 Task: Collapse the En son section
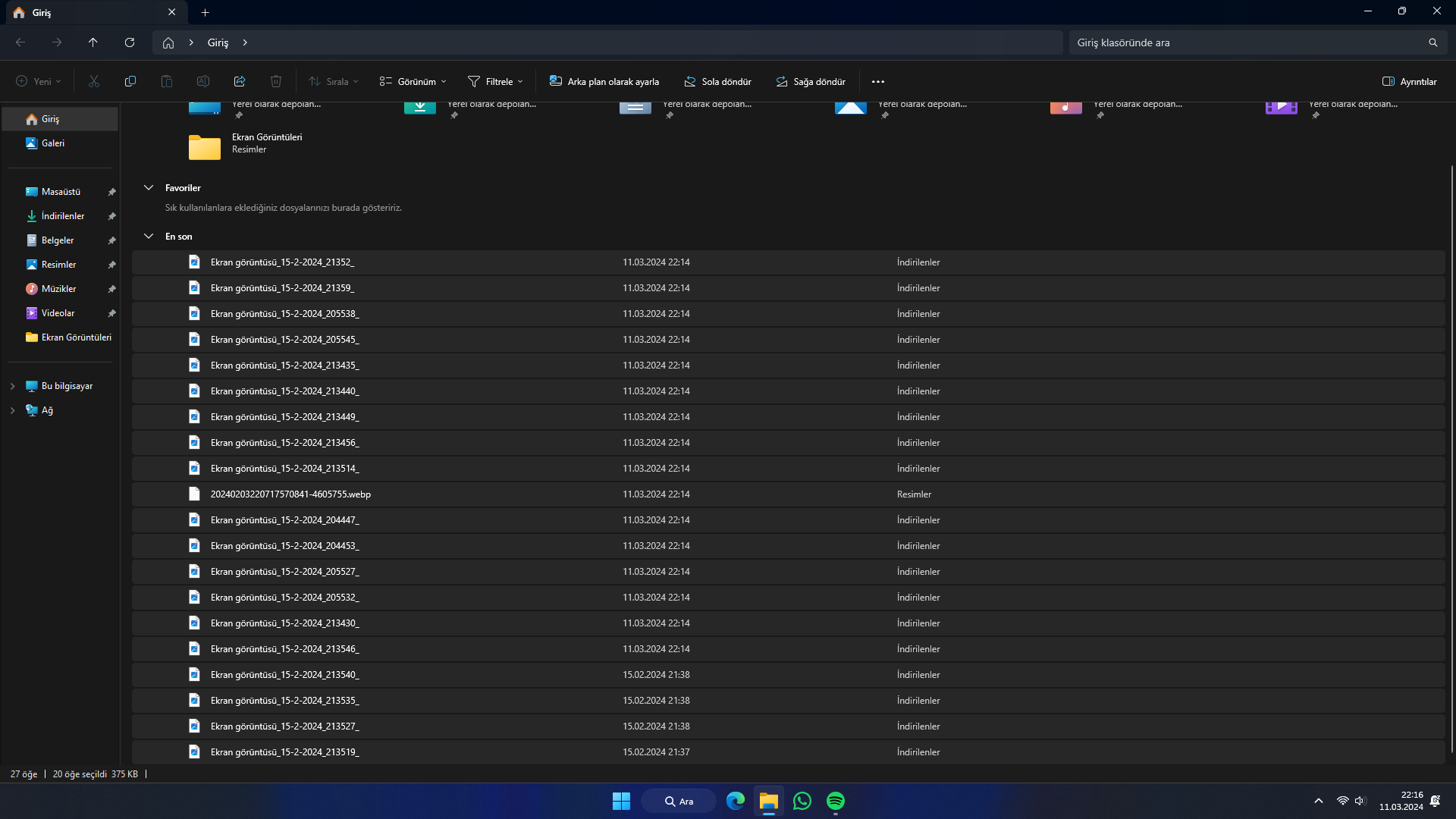pyautogui.click(x=149, y=237)
